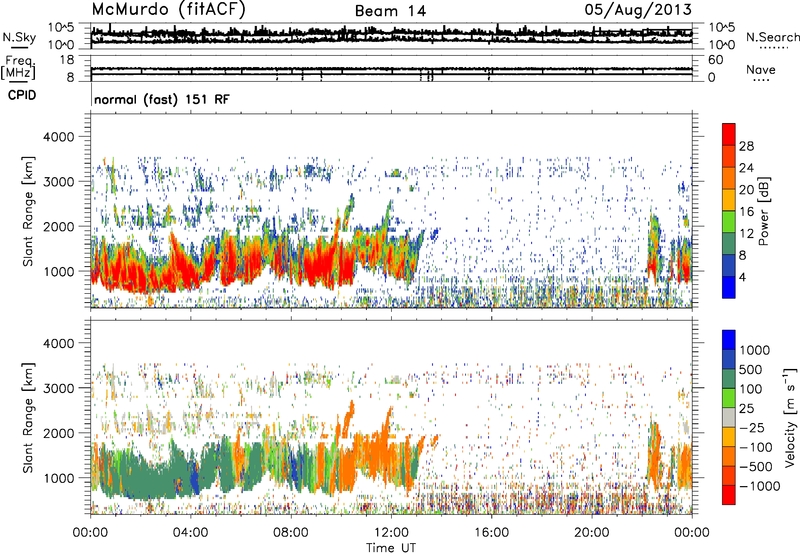
Task: Click the "Slant Range [km]" label of velocity panel
Action: click(x=29, y=417)
